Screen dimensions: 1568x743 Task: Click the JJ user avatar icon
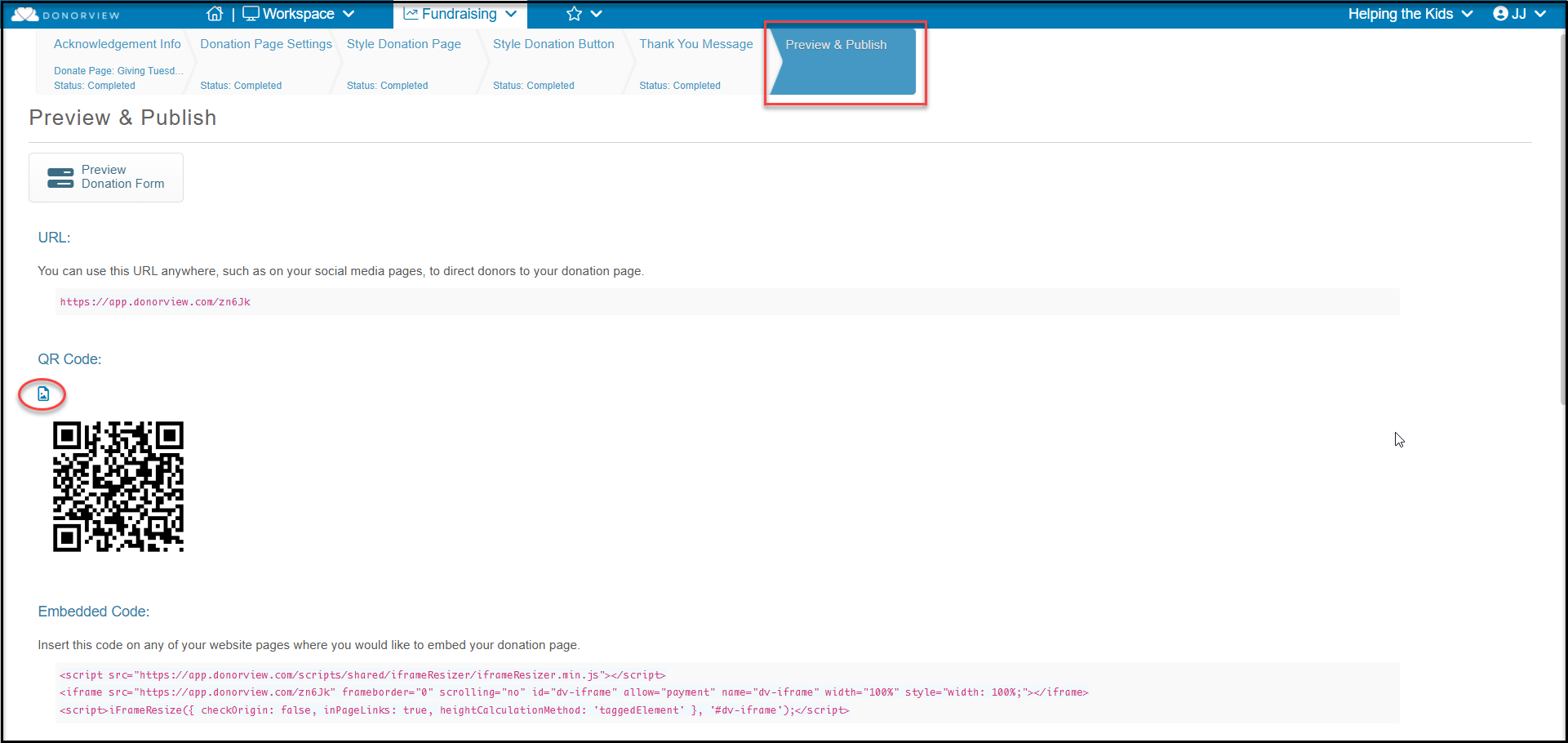click(x=1500, y=14)
